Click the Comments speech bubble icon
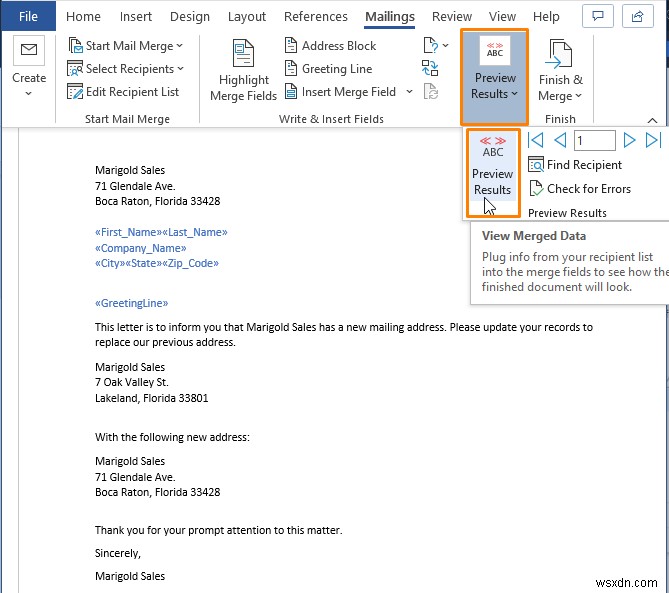 (598, 17)
